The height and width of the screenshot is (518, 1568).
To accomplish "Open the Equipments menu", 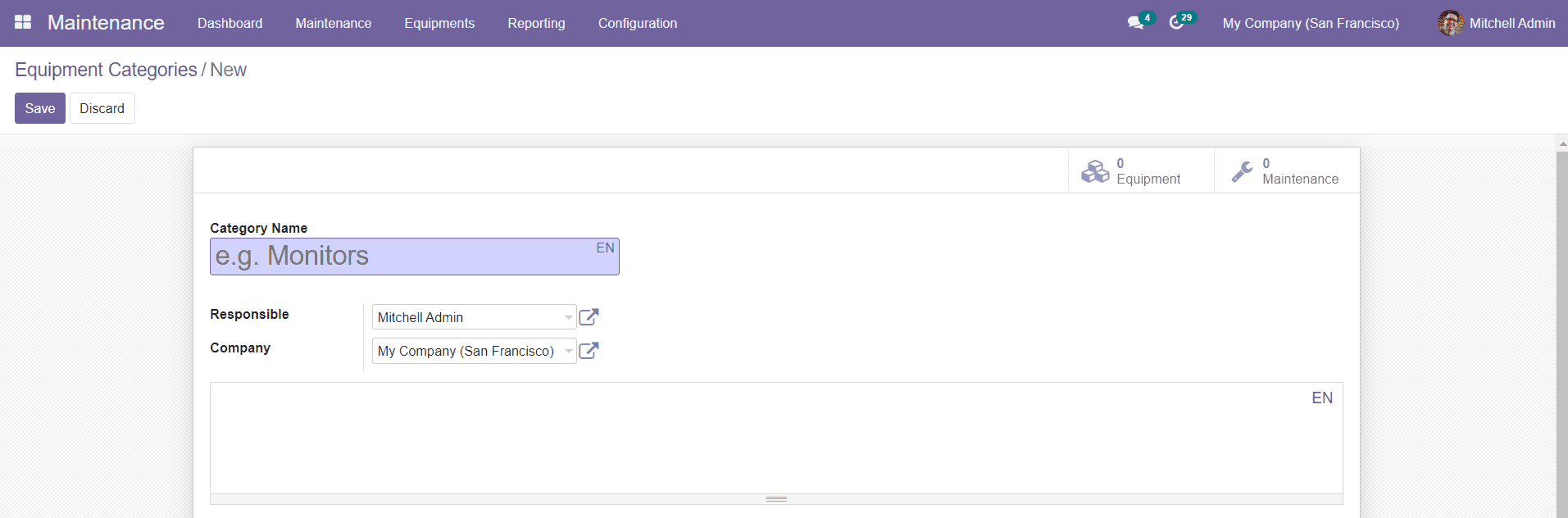I will (439, 23).
